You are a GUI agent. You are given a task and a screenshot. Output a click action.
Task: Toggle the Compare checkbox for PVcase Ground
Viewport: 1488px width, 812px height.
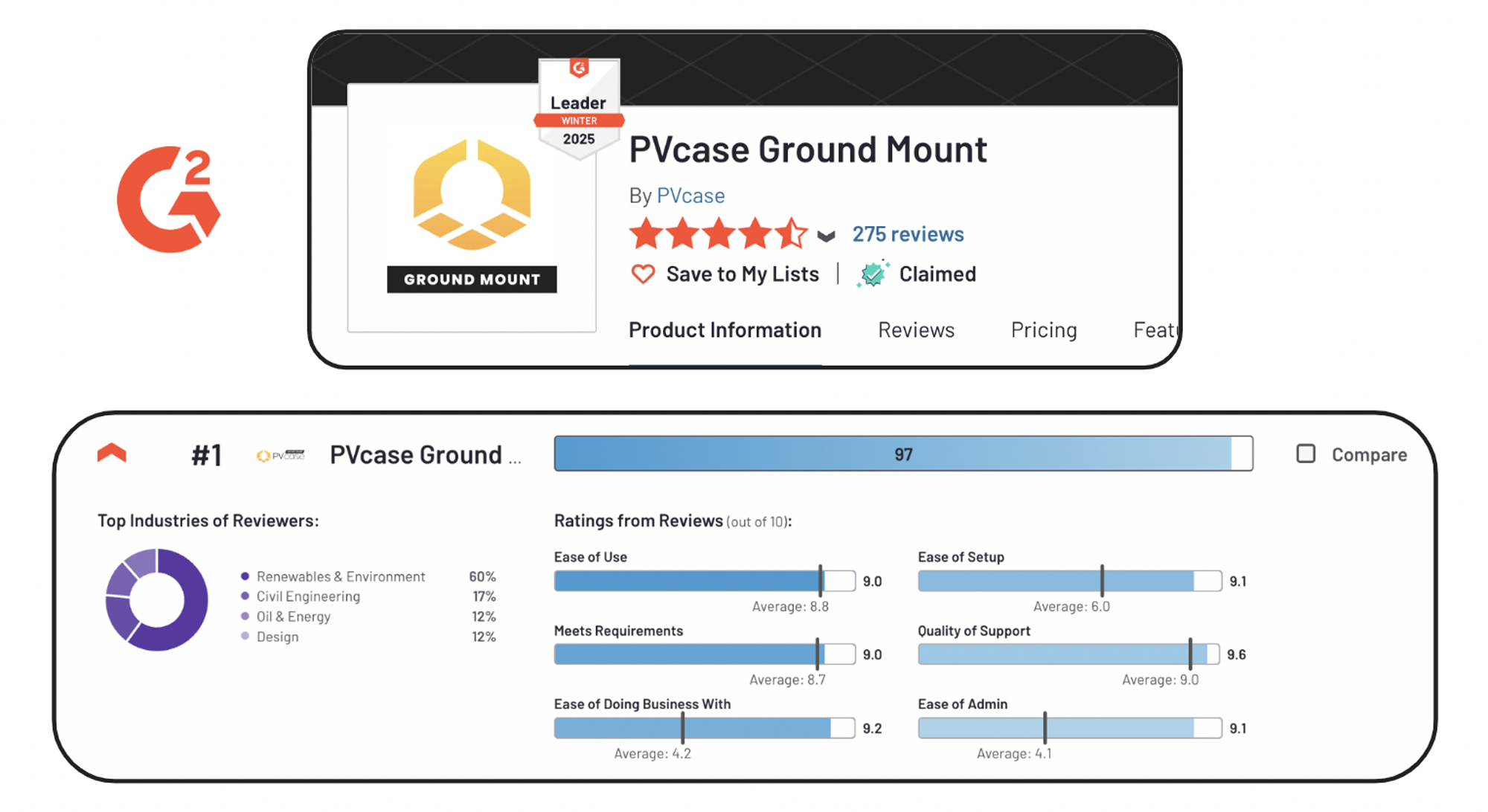click(1295, 459)
